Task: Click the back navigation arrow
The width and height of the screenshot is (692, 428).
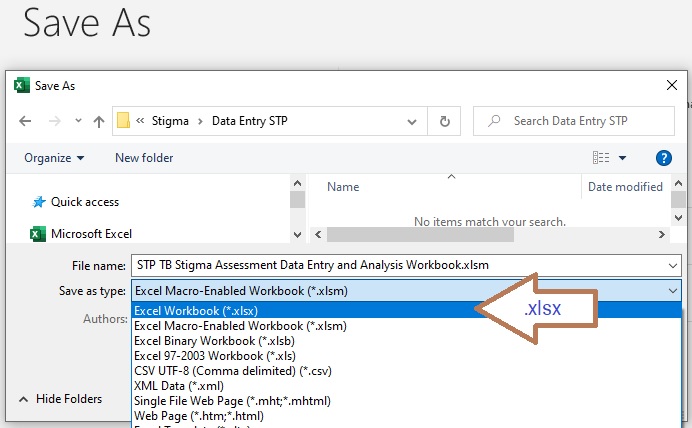Action: [25, 121]
